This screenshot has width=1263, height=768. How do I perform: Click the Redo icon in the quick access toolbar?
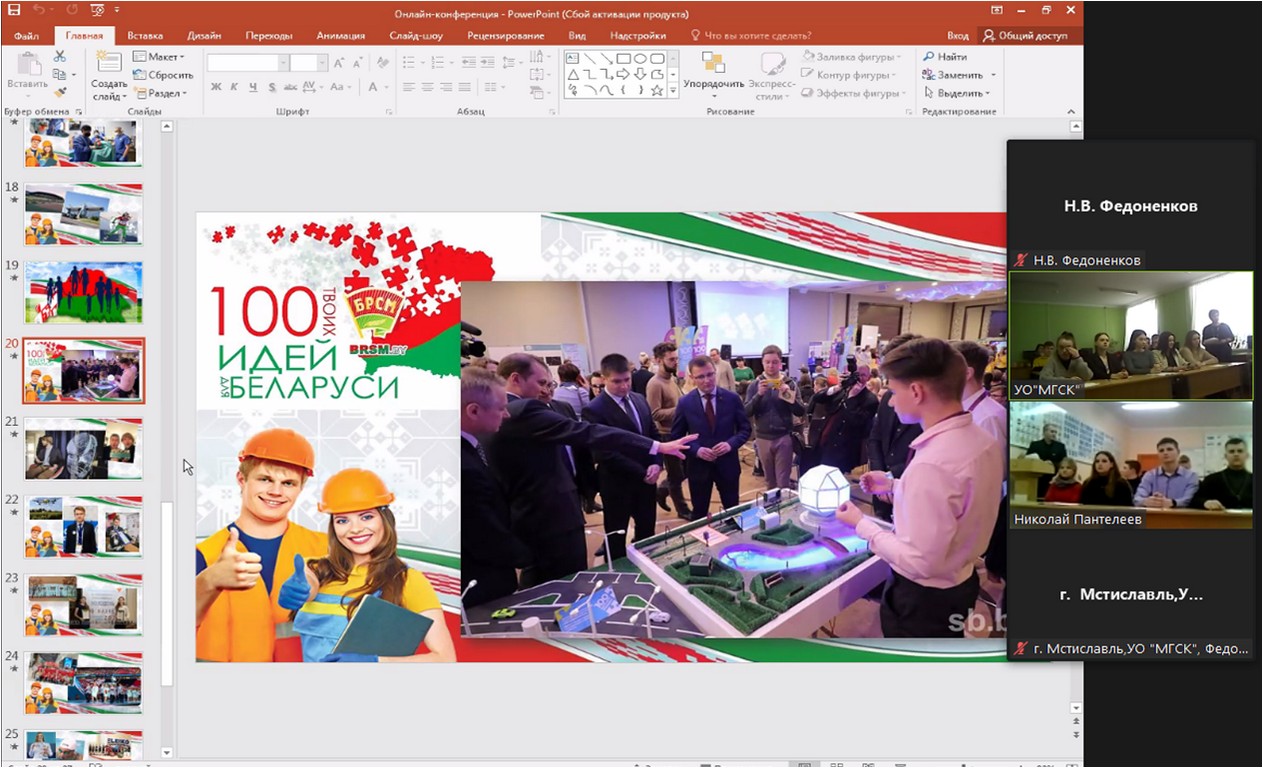(70, 10)
